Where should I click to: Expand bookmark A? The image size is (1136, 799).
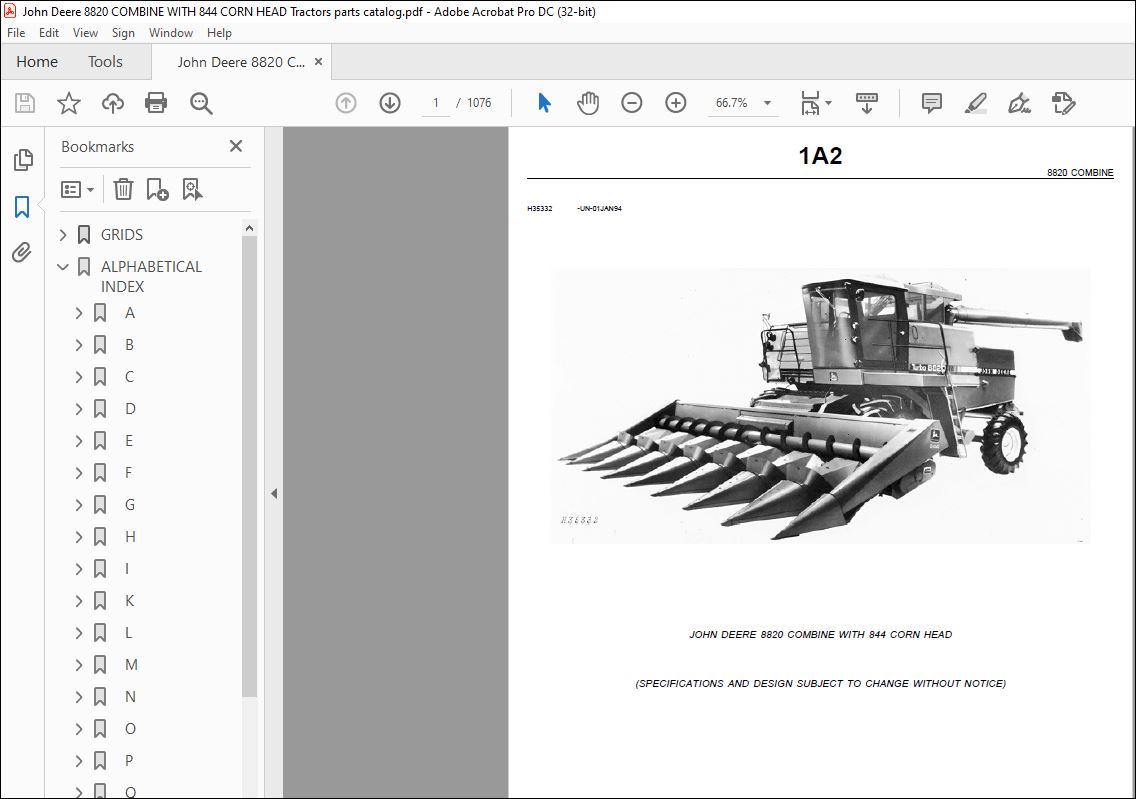pos(79,313)
